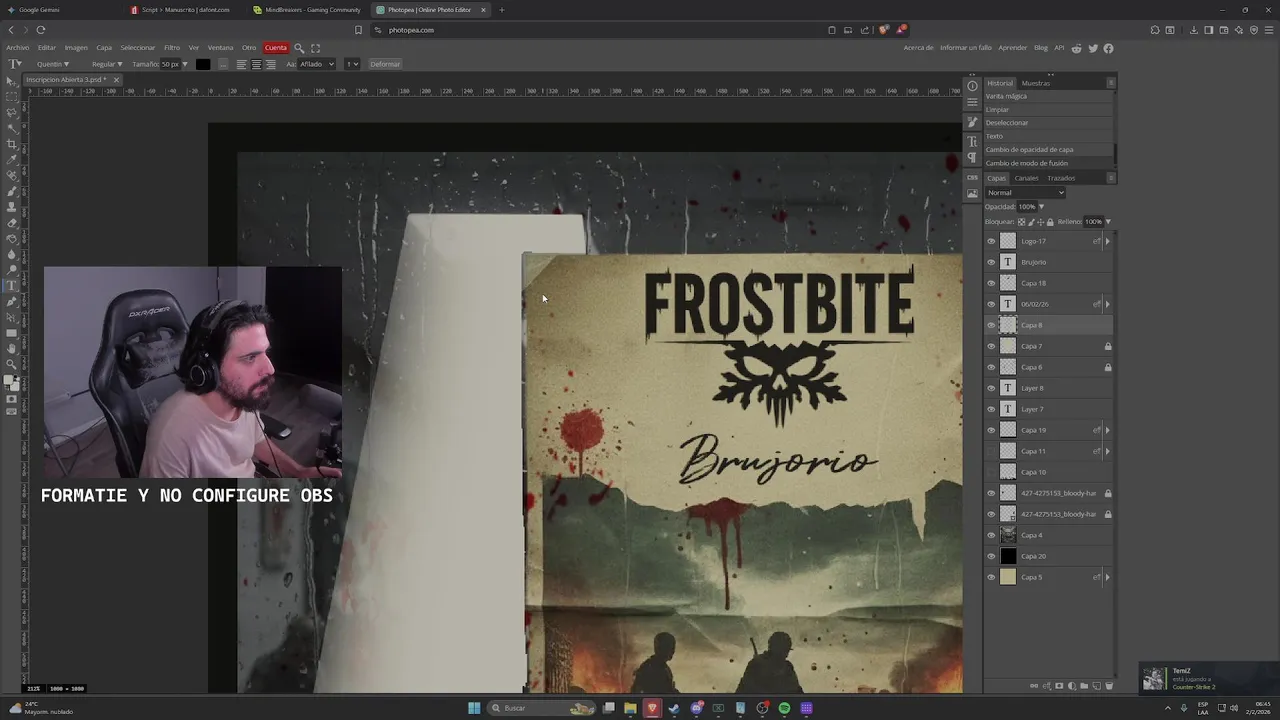Toggle visibility of 06/02/26 layer
This screenshot has width=1280, height=720.
(x=991, y=304)
